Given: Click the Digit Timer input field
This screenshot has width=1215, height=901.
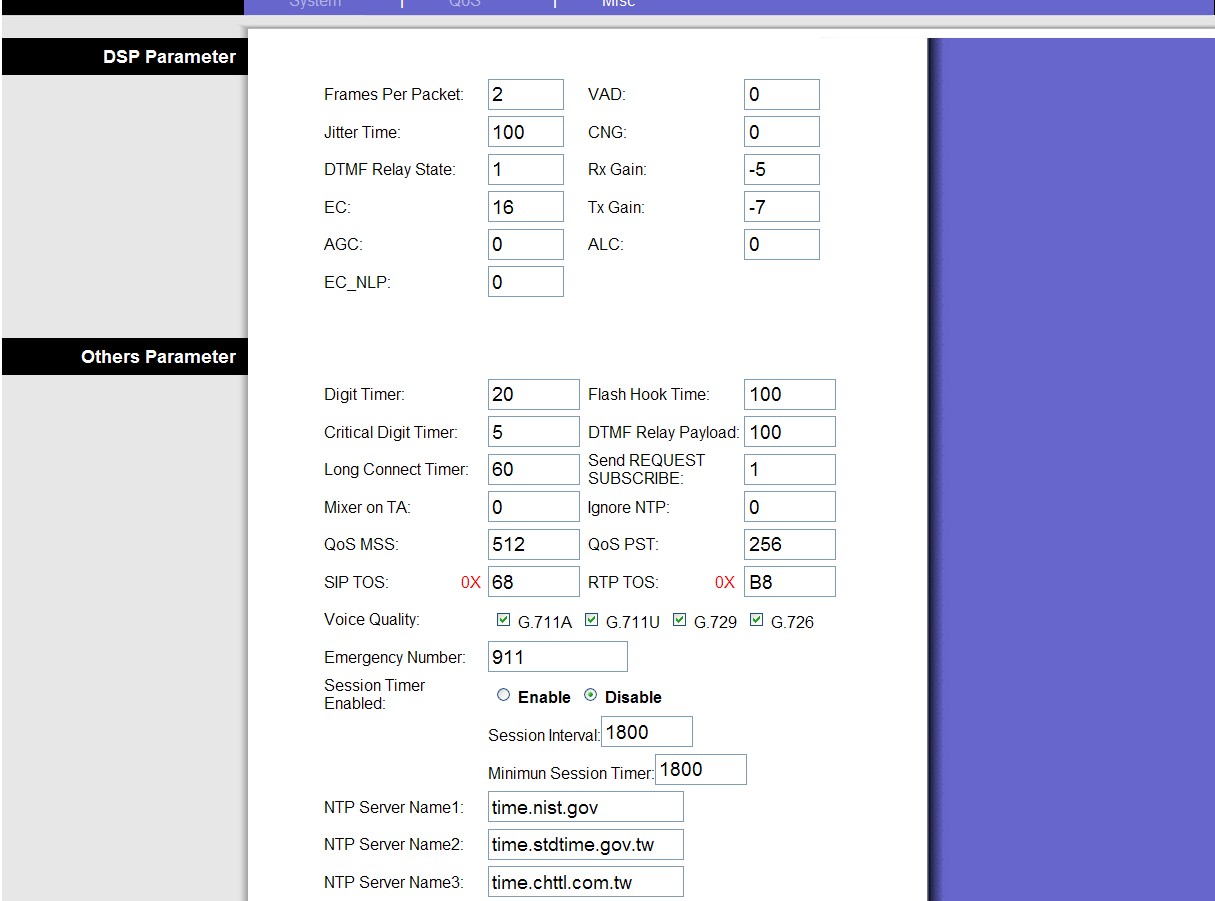Looking at the screenshot, I should pos(533,395).
